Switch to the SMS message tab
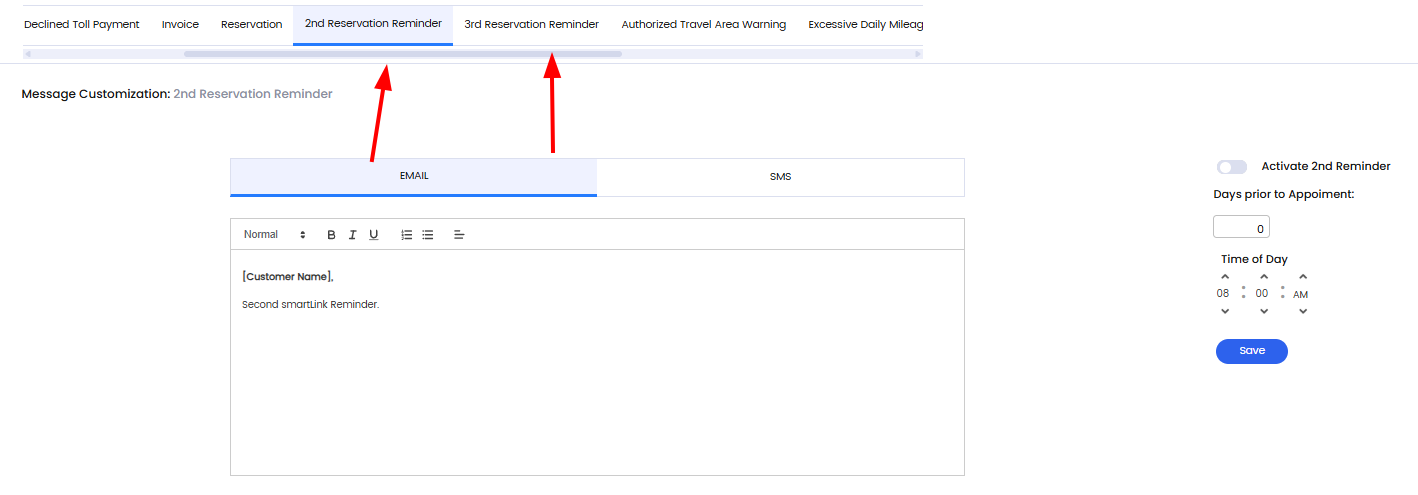 click(x=780, y=177)
